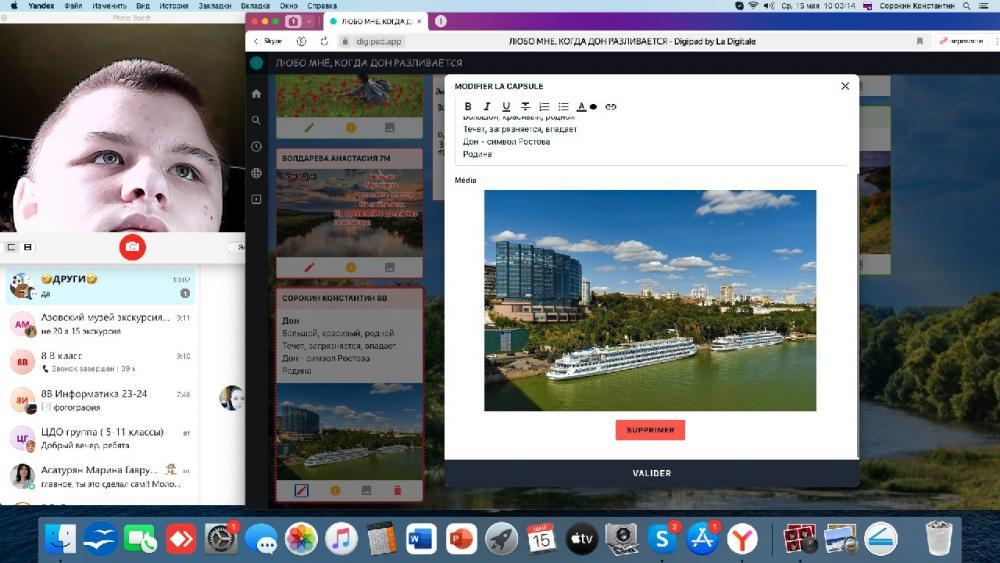Take a photo with the red camera button
The image size is (1000, 563).
pos(132,247)
